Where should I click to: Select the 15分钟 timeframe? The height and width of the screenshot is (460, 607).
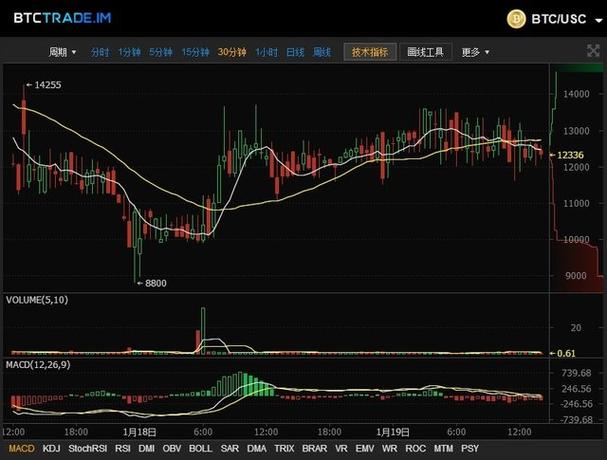[195, 52]
